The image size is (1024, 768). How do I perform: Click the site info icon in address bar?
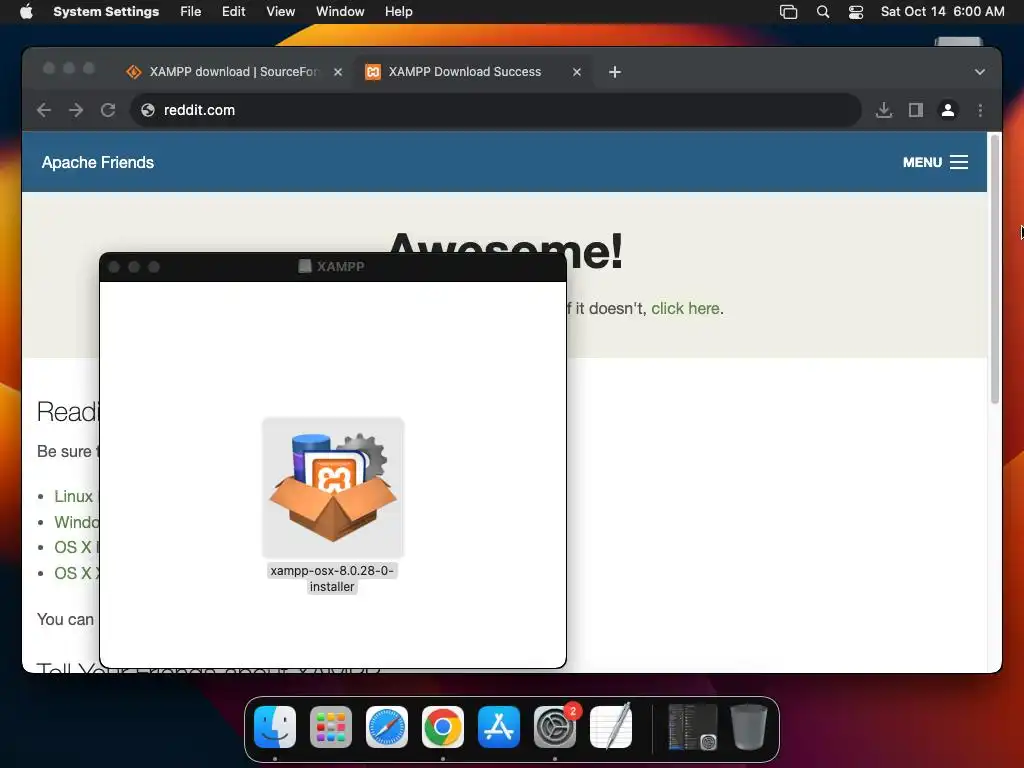click(148, 110)
